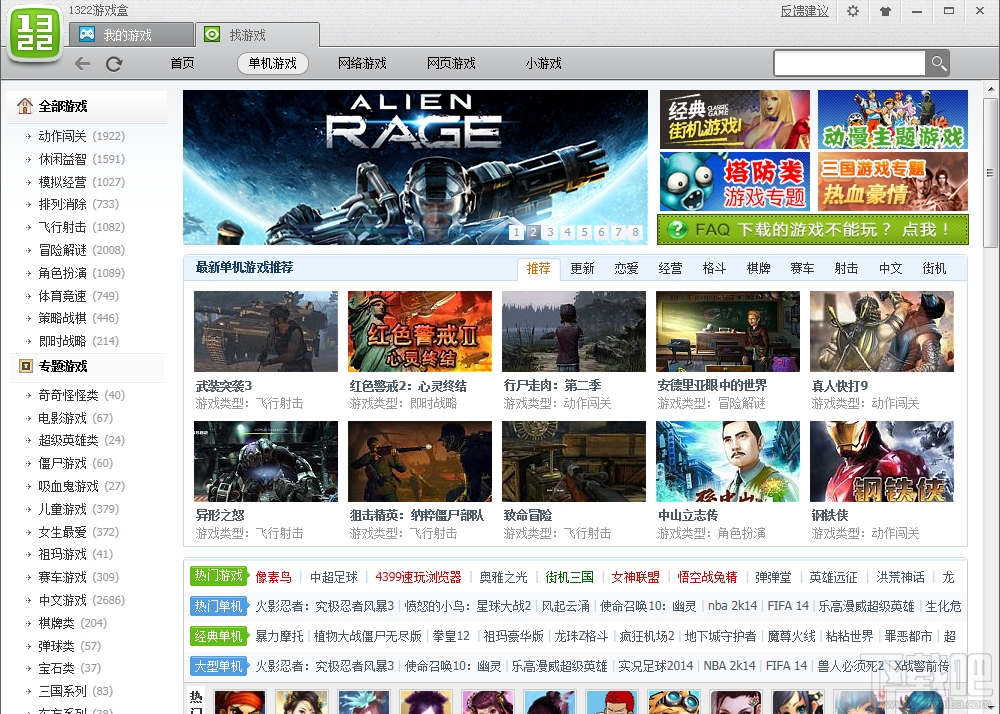Select the 推荐 tab
Screen dimensions: 1000x714
pyautogui.click(x=538, y=268)
